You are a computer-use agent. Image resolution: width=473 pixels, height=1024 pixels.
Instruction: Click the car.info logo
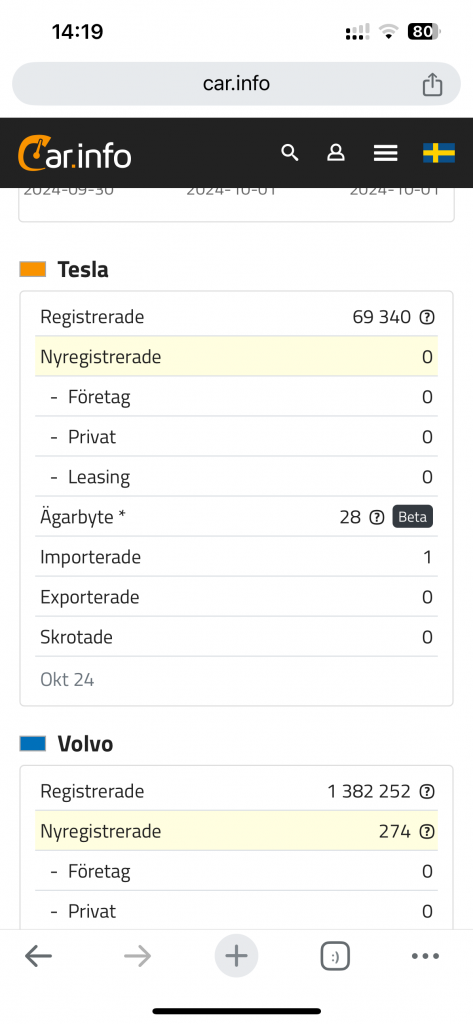coord(74,154)
